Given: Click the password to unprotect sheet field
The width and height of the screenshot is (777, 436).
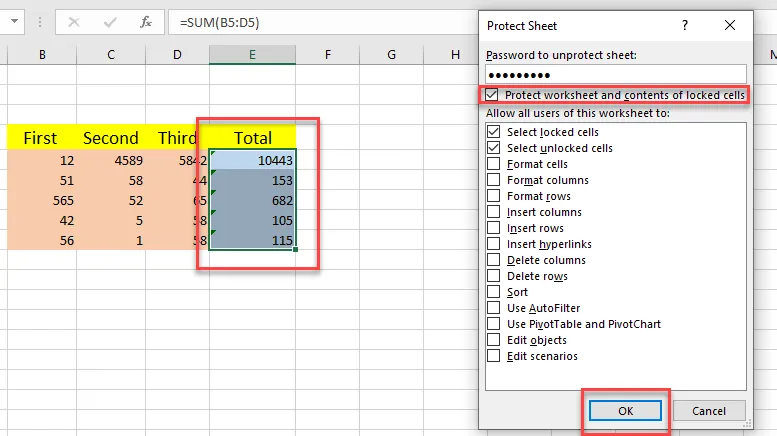Looking at the screenshot, I should 616,74.
